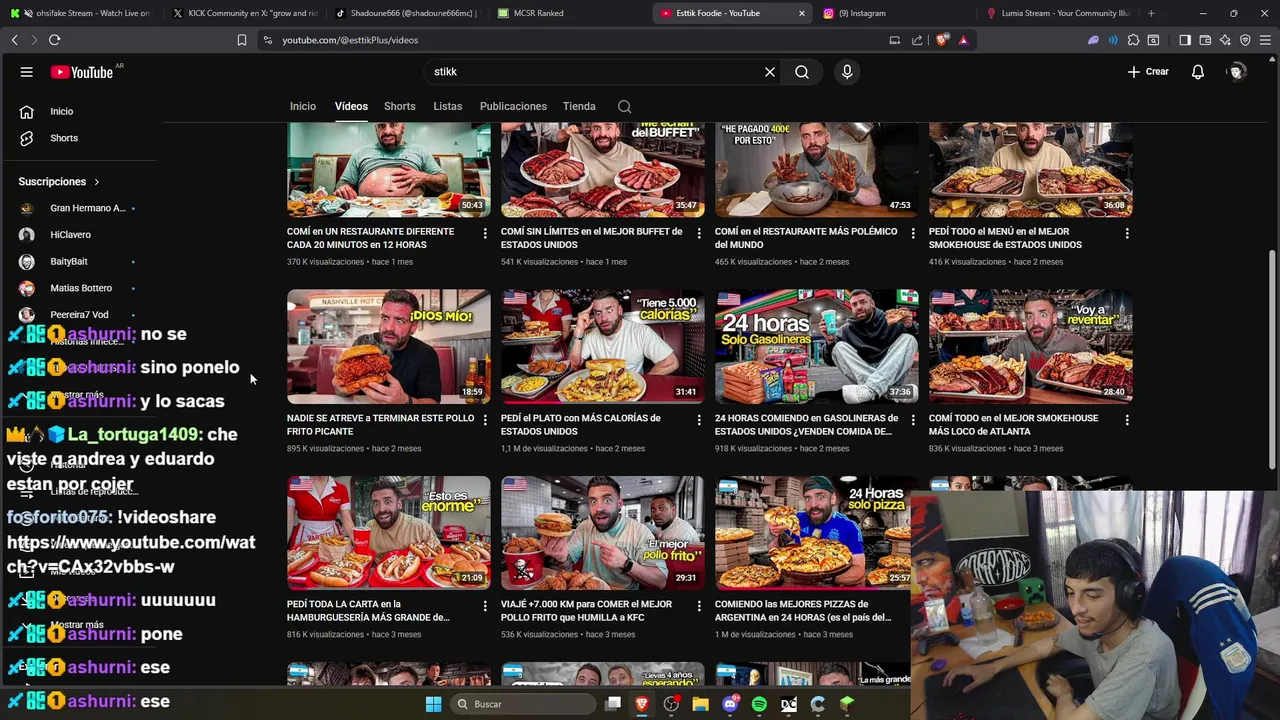This screenshot has height=720, width=1280.
Task: Open Brave Shields lion icon
Action: point(942,40)
